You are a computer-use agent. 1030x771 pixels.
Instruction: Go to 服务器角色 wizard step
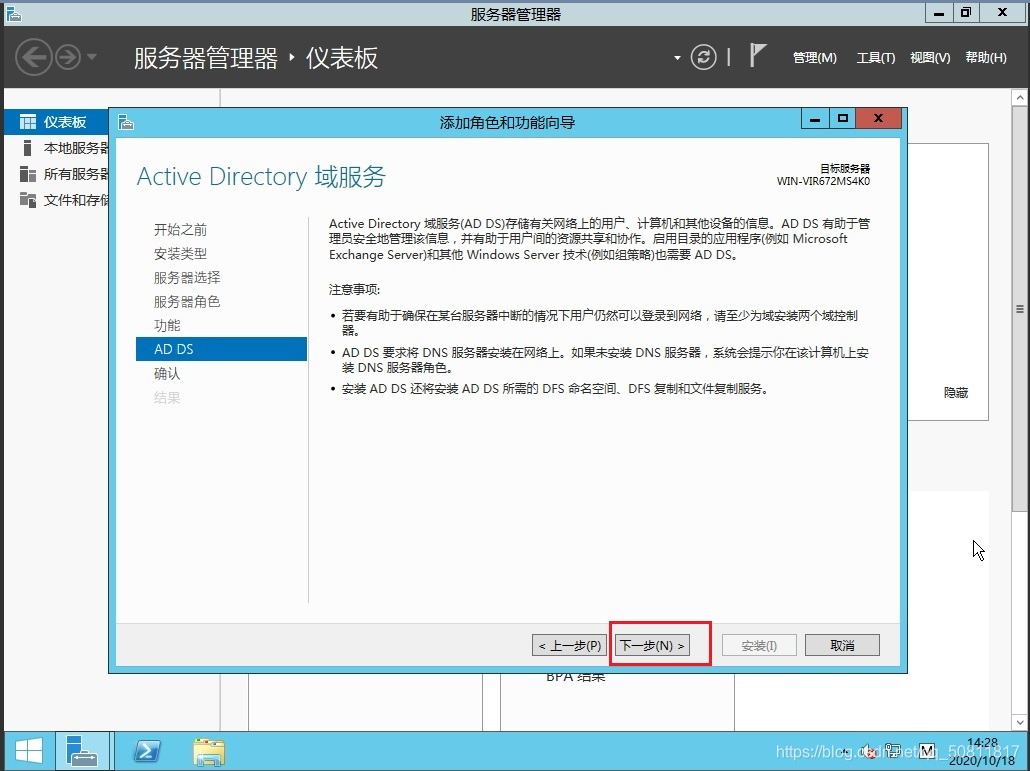pyautogui.click(x=187, y=301)
